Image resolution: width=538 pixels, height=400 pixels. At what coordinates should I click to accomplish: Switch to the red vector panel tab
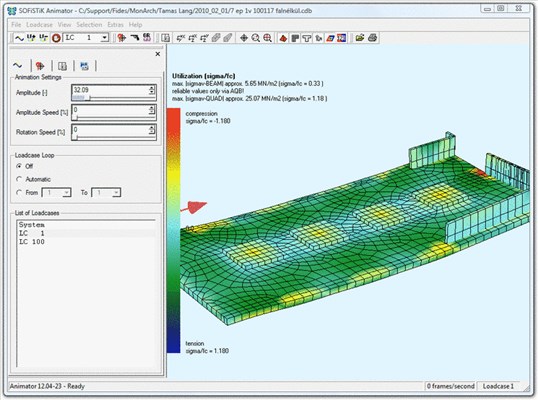click(40, 66)
